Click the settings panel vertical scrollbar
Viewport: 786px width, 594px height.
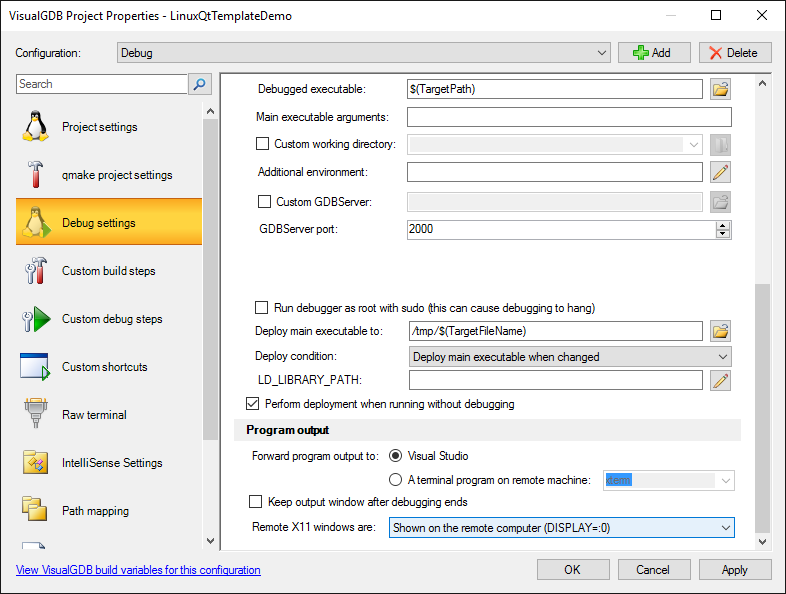763,400
